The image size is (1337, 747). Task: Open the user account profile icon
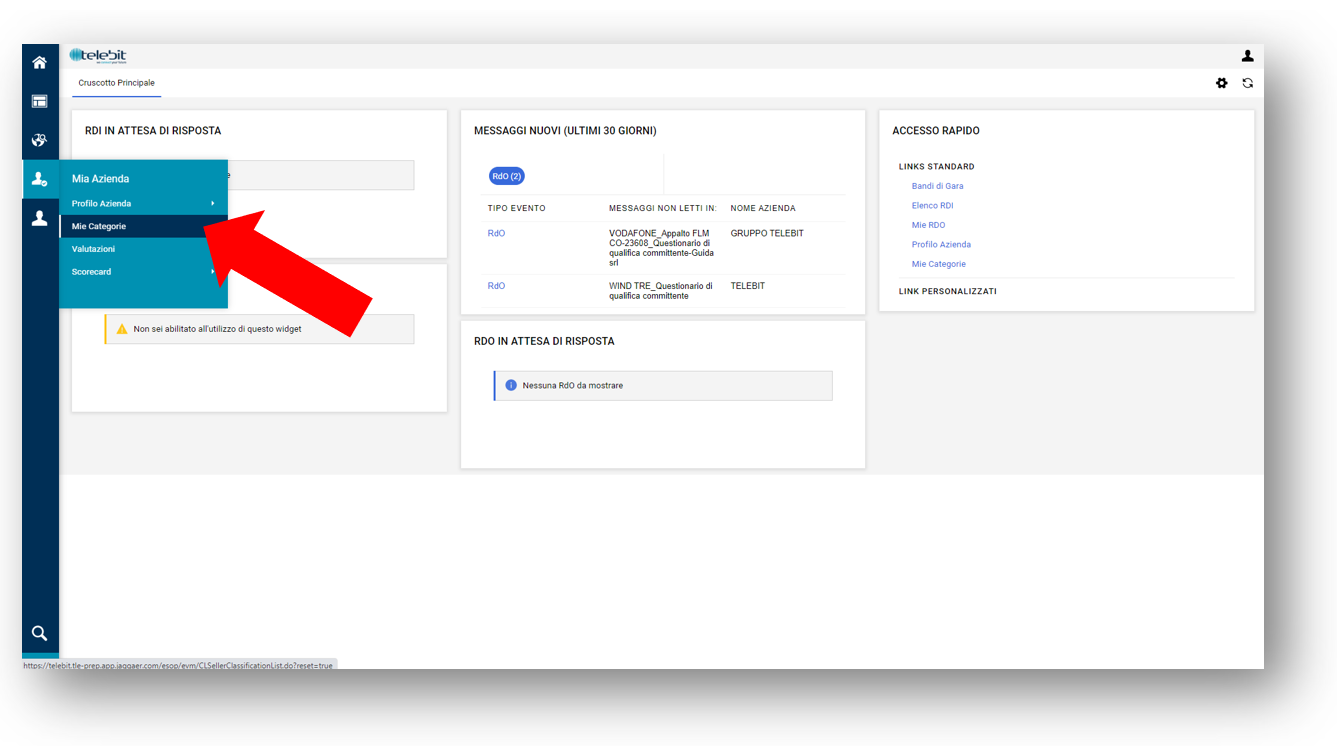[x=1247, y=56]
